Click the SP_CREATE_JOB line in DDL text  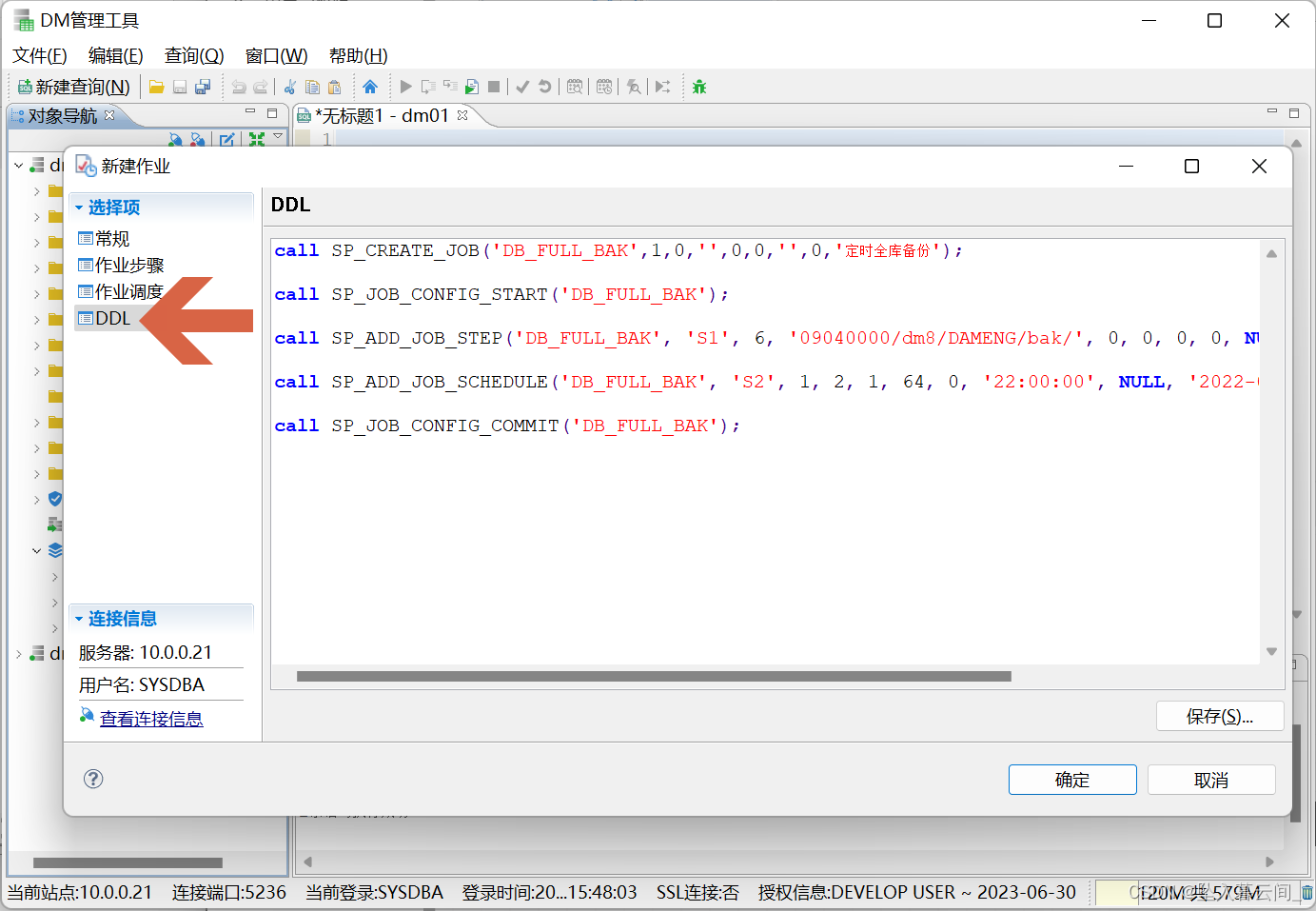point(619,250)
